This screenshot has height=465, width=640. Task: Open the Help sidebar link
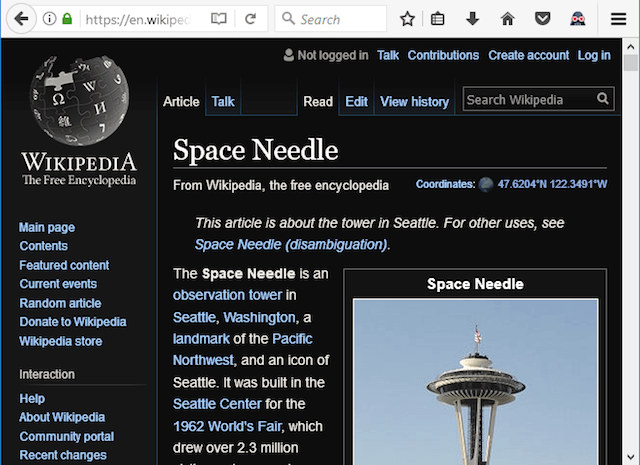coord(32,398)
